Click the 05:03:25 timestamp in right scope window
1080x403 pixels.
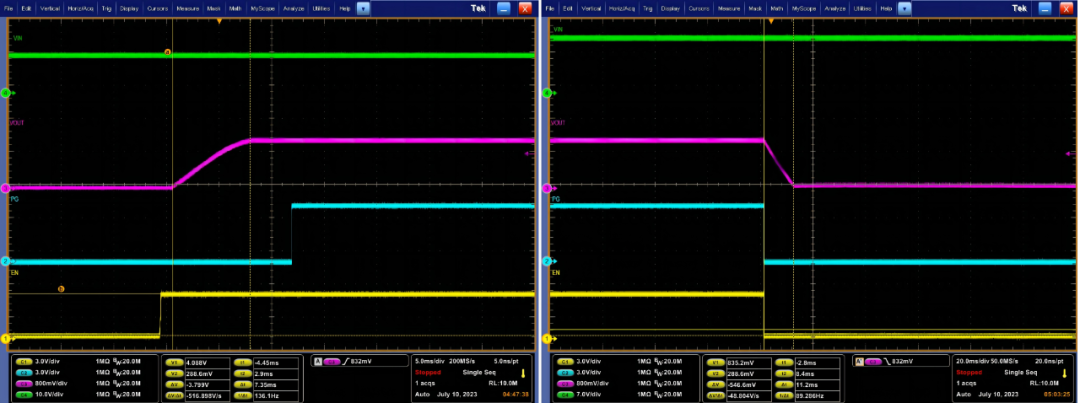click(x=1057, y=394)
